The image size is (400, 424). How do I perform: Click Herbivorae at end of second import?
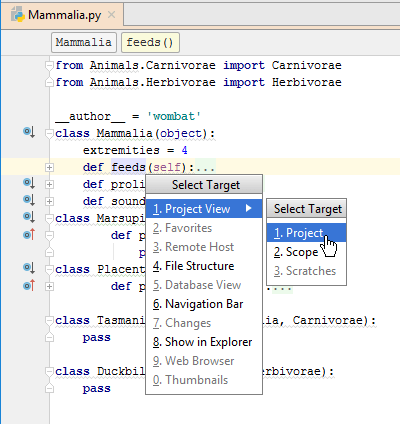(x=307, y=82)
